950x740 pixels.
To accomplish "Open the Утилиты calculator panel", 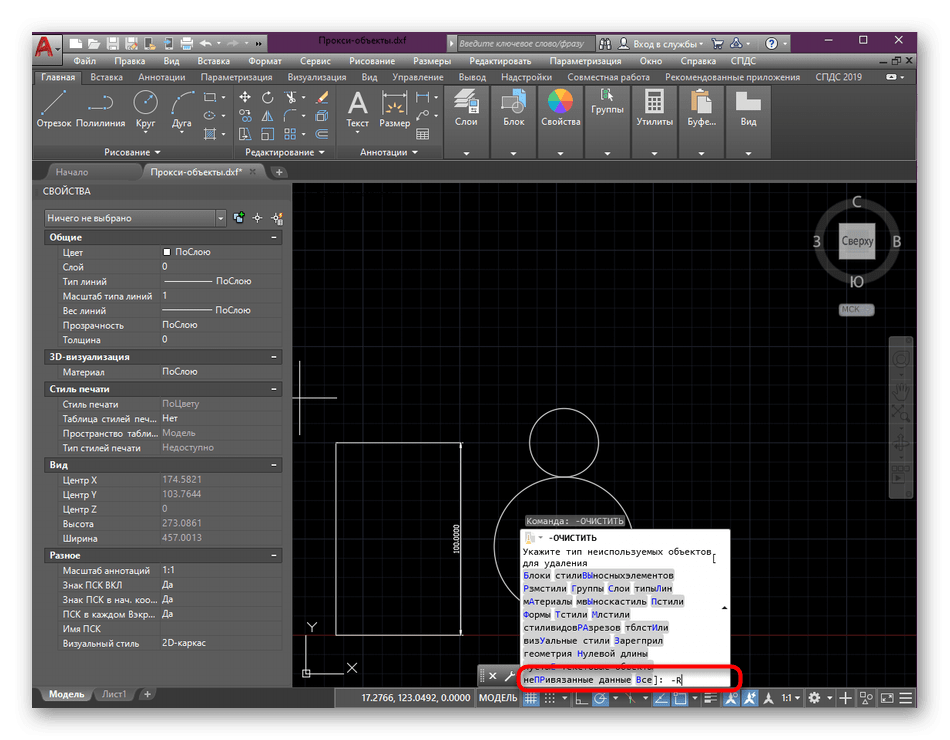I will pos(654,108).
